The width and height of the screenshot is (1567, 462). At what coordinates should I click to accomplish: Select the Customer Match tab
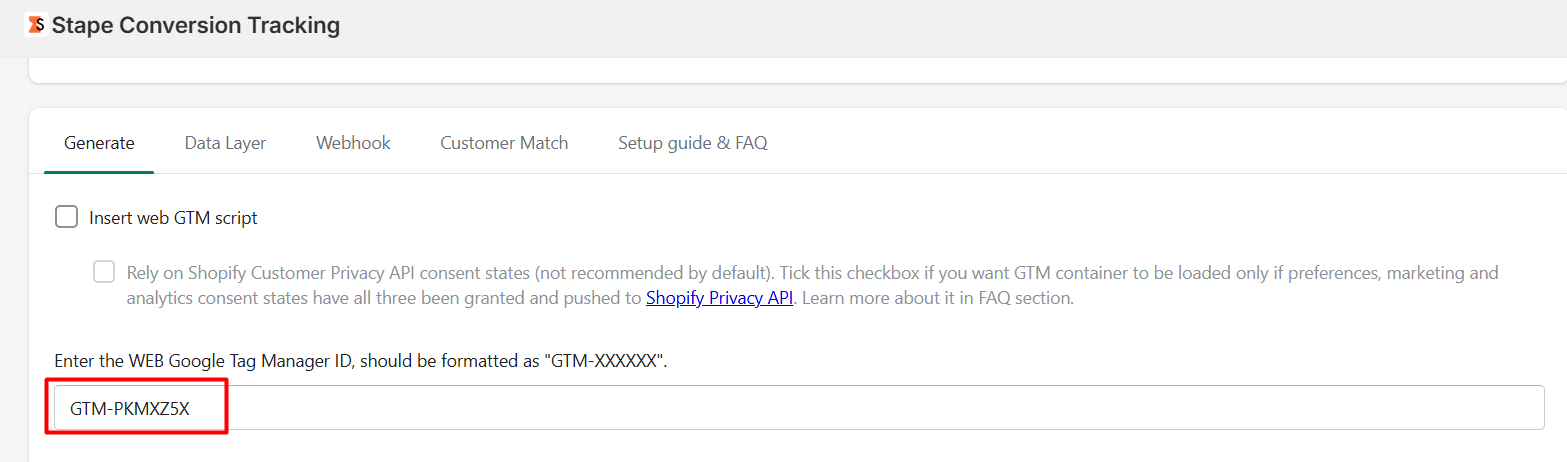[504, 143]
